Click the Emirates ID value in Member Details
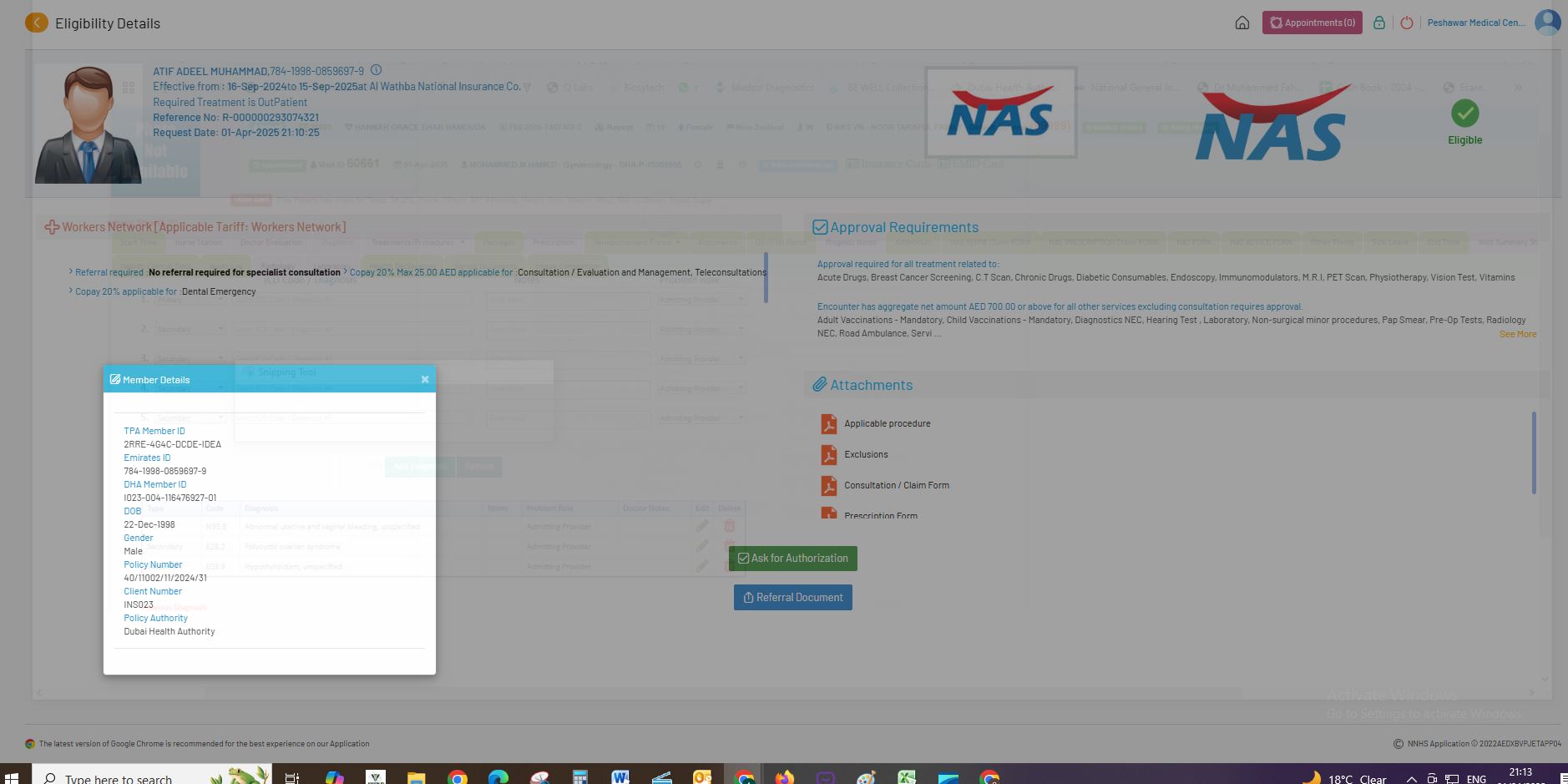 click(165, 471)
